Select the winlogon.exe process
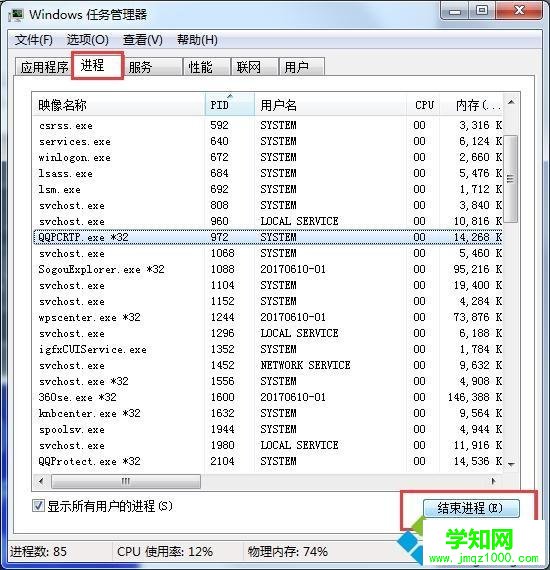550x570 pixels. point(268,157)
